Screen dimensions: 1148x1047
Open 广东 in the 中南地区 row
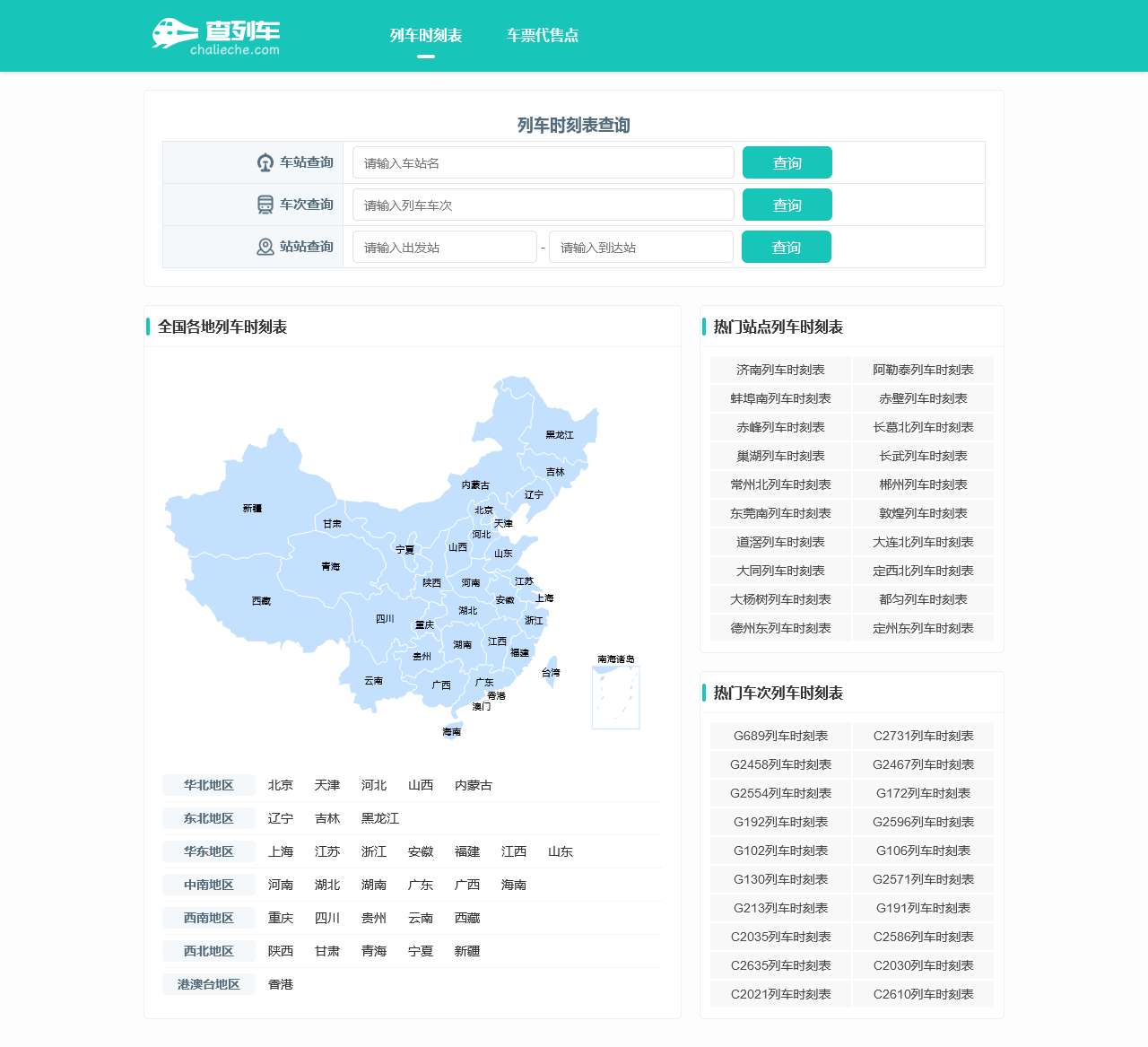[421, 885]
